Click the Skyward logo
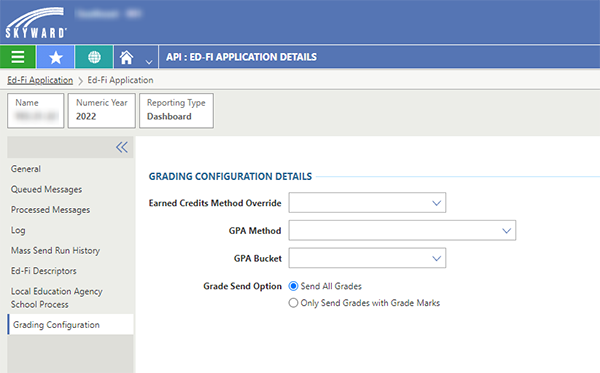The height and width of the screenshot is (373, 600). [x=36, y=23]
